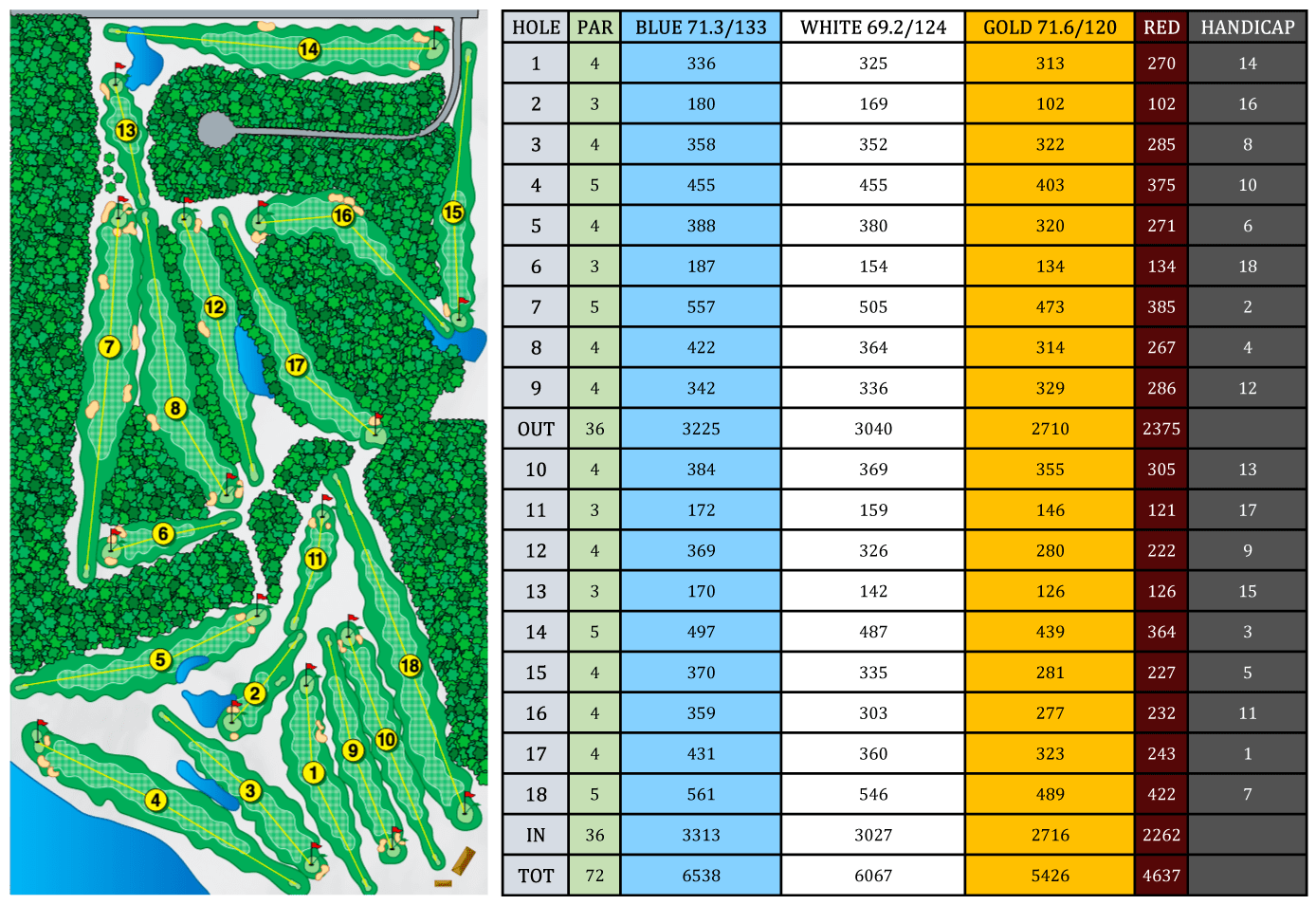Select handicap 18 in the hole 6 row

[1248, 267]
